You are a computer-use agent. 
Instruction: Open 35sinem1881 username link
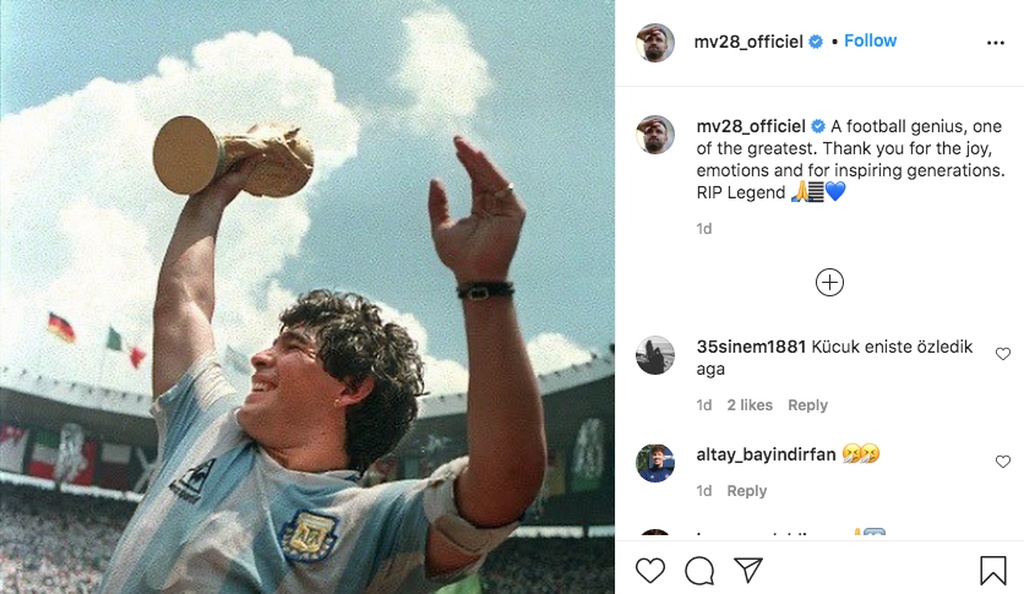[751, 347]
